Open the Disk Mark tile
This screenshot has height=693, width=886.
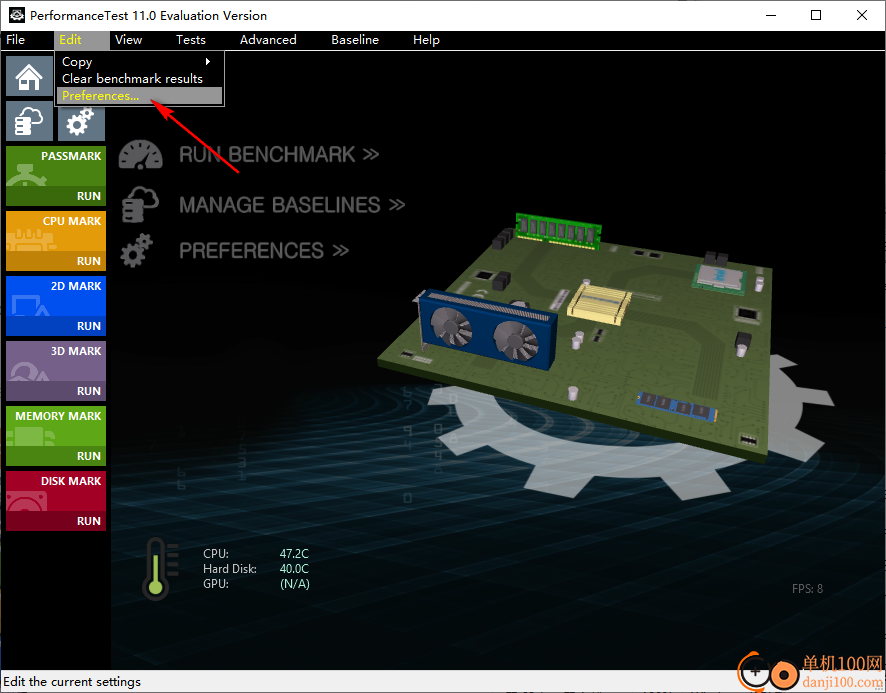pyautogui.click(x=56, y=491)
